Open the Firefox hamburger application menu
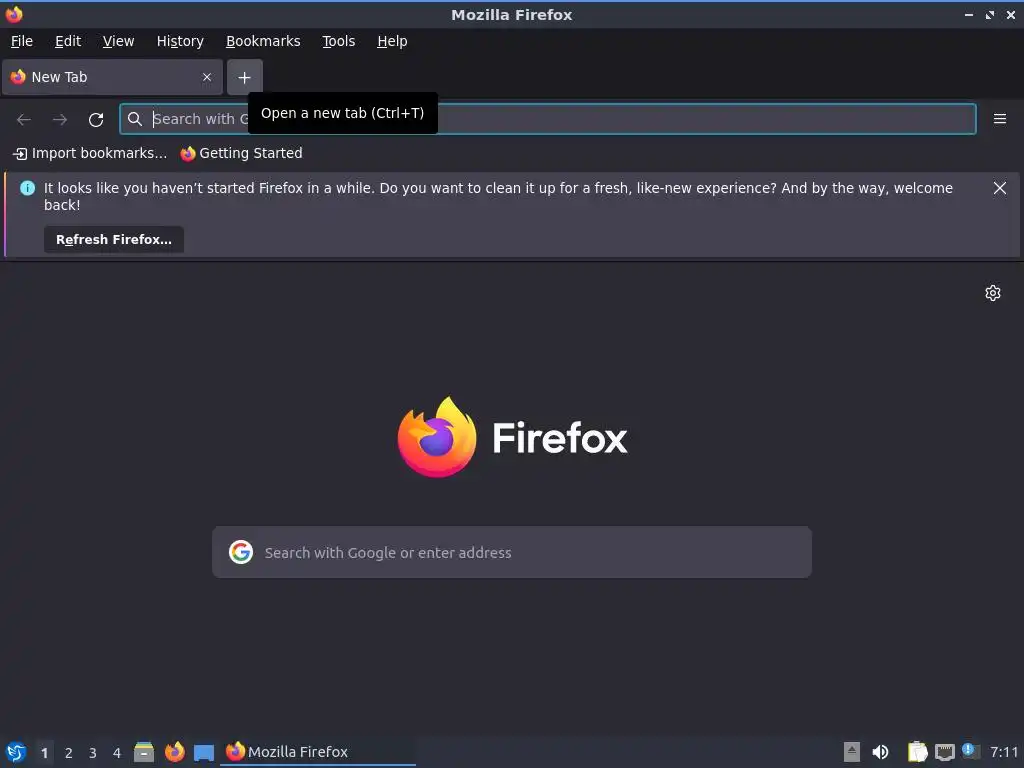This screenshot has height=768, width=1024. tap(1000, 119)
